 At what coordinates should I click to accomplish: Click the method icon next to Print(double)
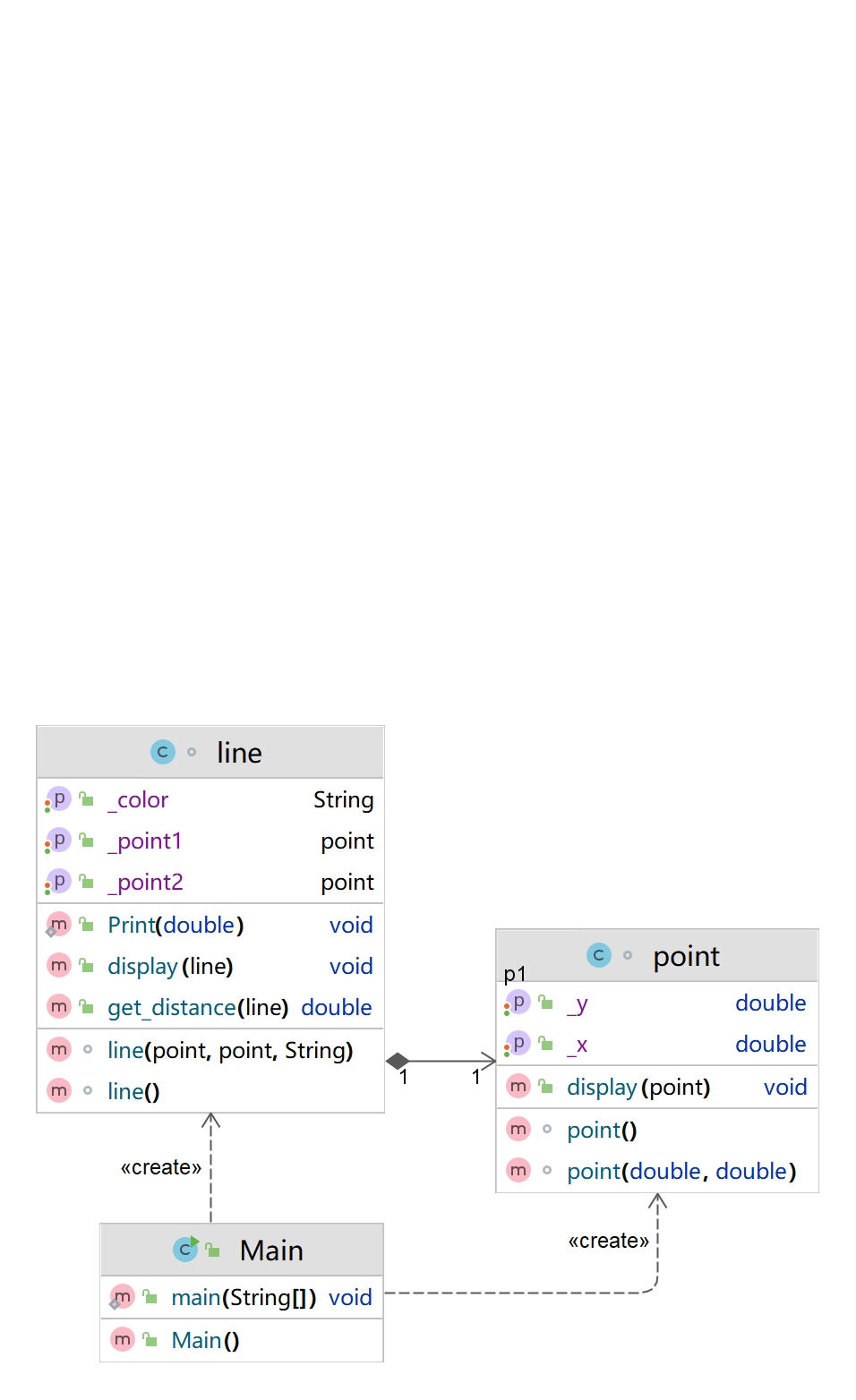(58, 924)
